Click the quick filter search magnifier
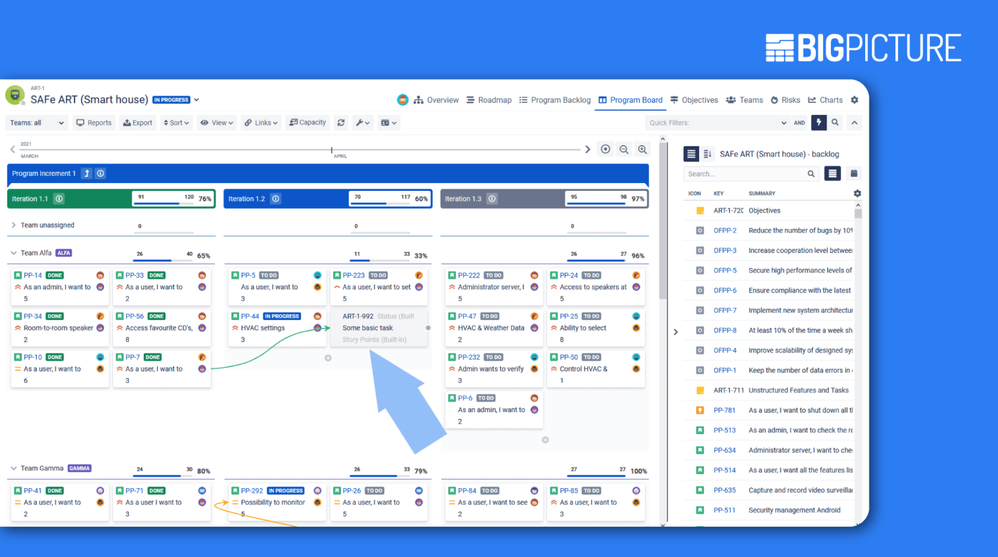This screenshot has width=998, height=557. point(835,122)
